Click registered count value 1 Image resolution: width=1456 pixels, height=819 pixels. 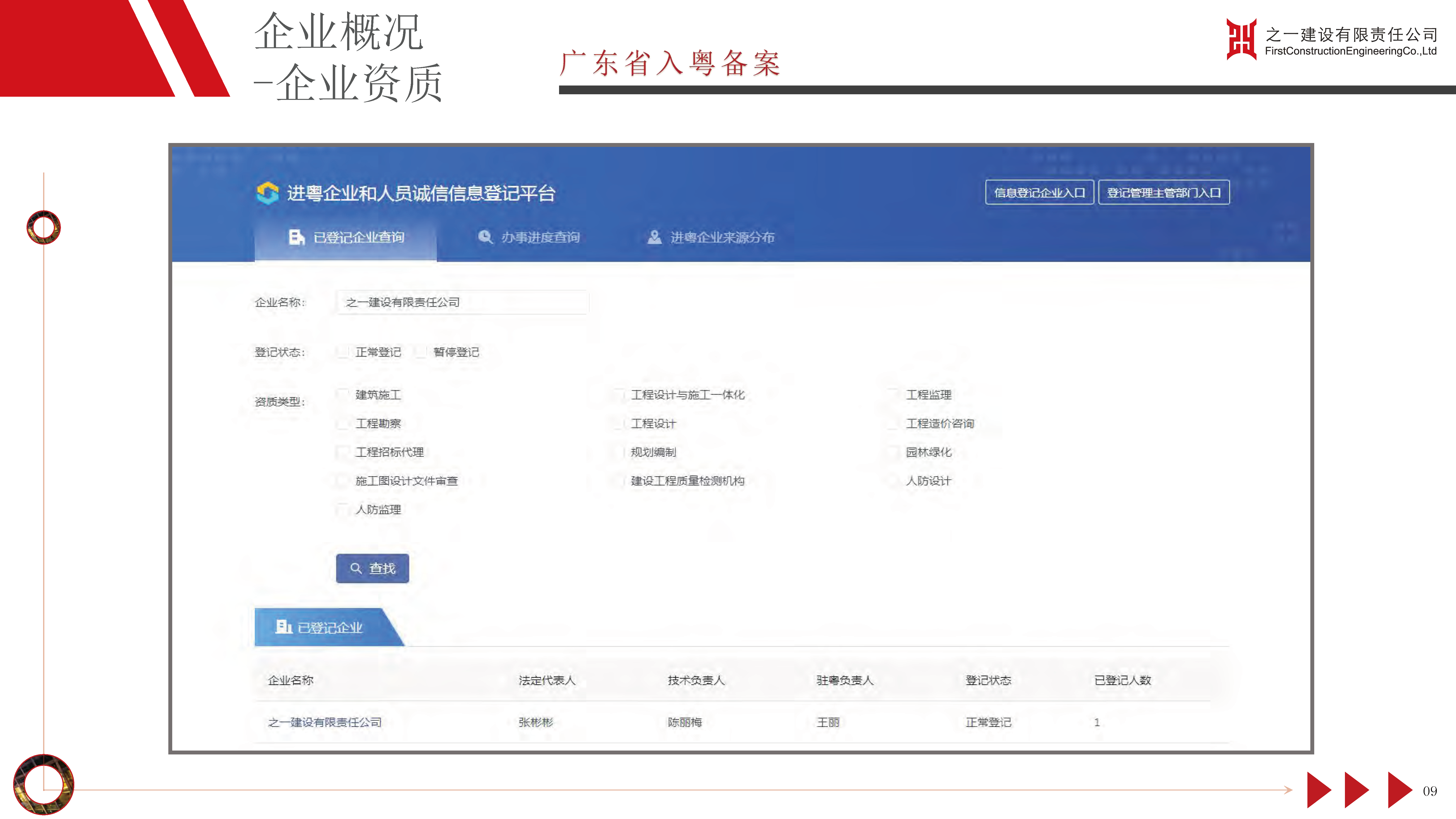tap(1097, 722)
